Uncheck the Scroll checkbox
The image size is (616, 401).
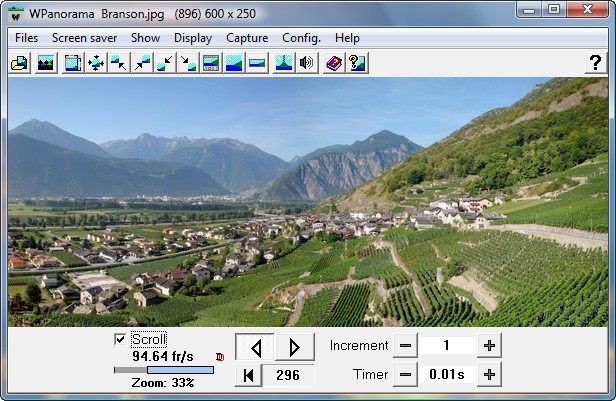[121, 339]
